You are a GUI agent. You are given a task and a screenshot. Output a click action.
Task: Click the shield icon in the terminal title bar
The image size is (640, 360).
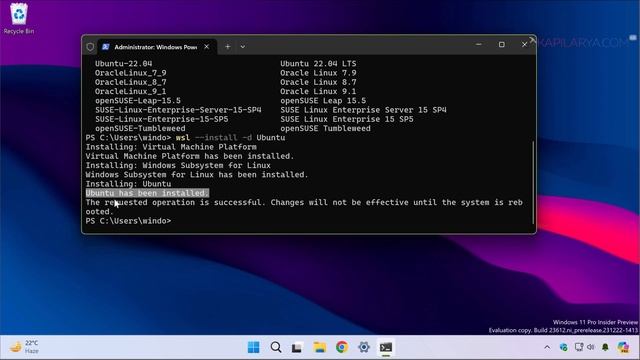(x=90, y=47)
